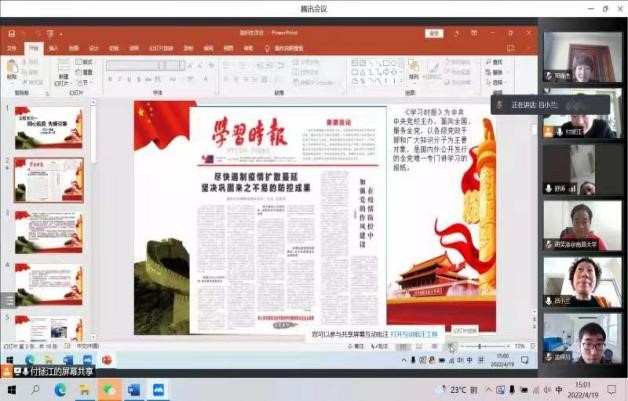Click the PowerPoint zoom slider handle
628x401 pixels.
point(480,346)
